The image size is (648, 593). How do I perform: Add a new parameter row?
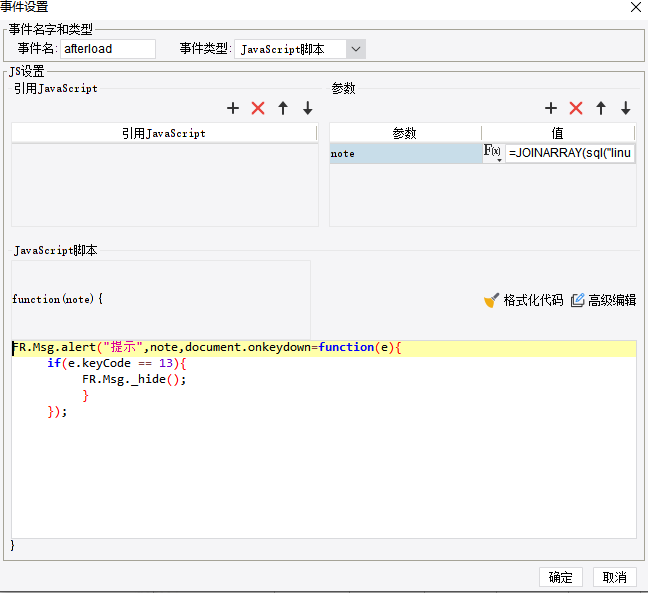click(551, 108)
